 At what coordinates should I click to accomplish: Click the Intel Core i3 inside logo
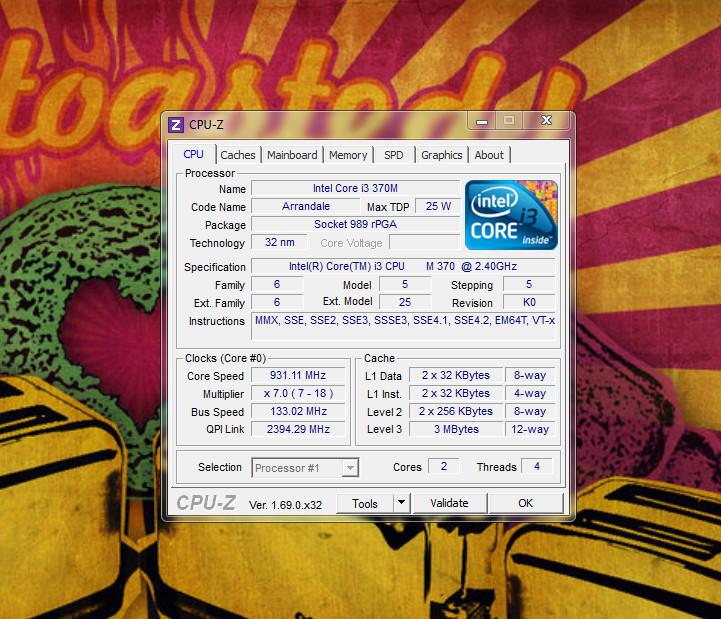(x=511, y=215)
